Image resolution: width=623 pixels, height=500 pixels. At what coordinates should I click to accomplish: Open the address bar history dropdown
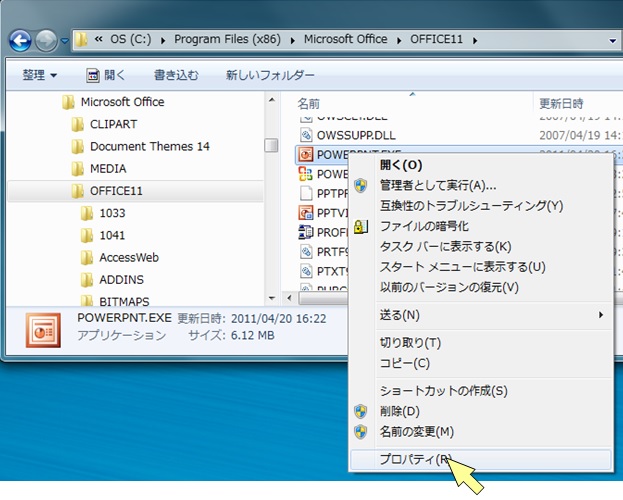tap(613, 41)
